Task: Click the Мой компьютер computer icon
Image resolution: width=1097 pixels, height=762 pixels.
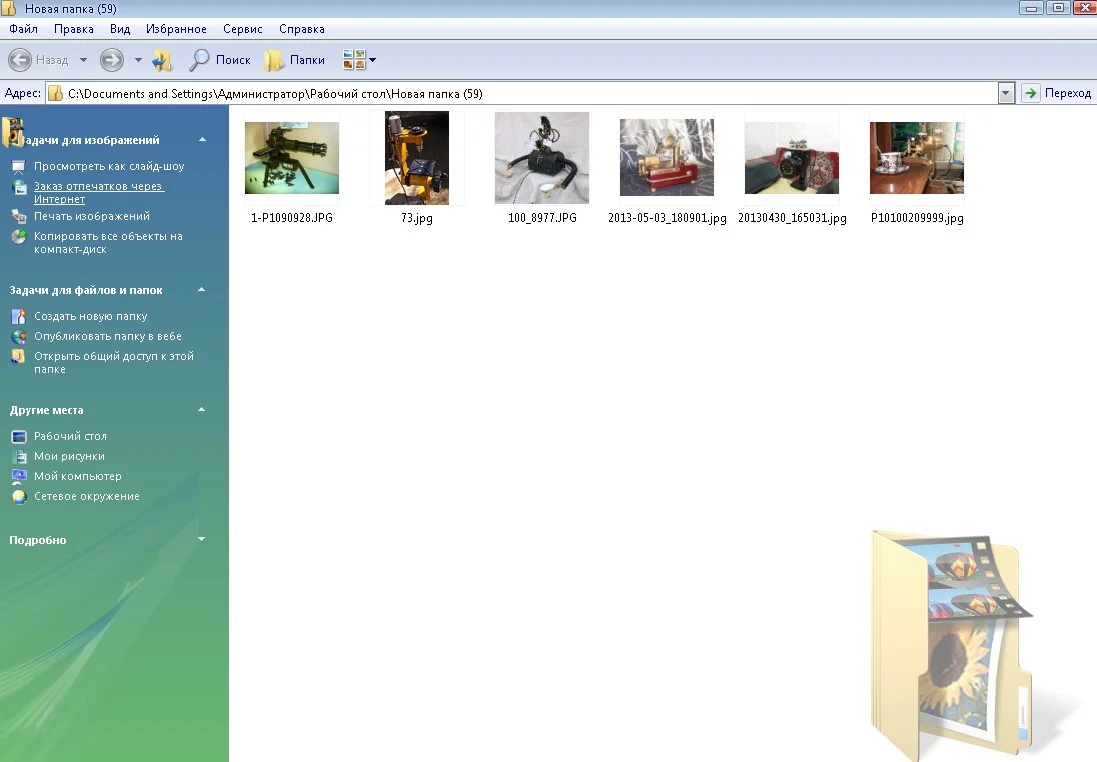Action: tap(19, 477)
